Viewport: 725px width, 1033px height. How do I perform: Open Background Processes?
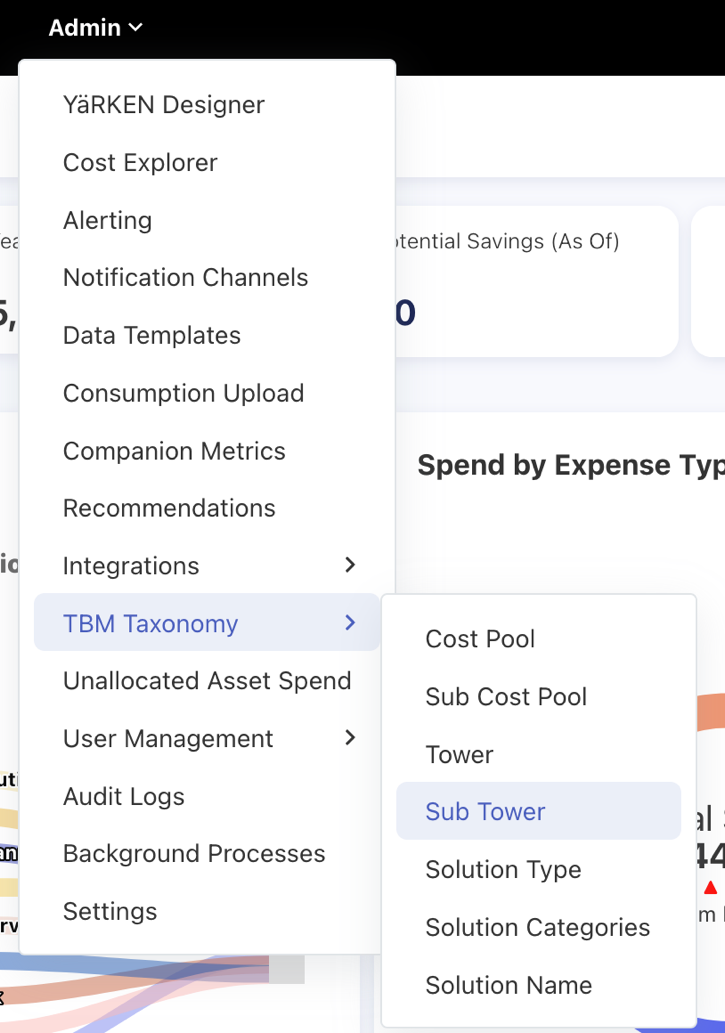coord(194,854)
